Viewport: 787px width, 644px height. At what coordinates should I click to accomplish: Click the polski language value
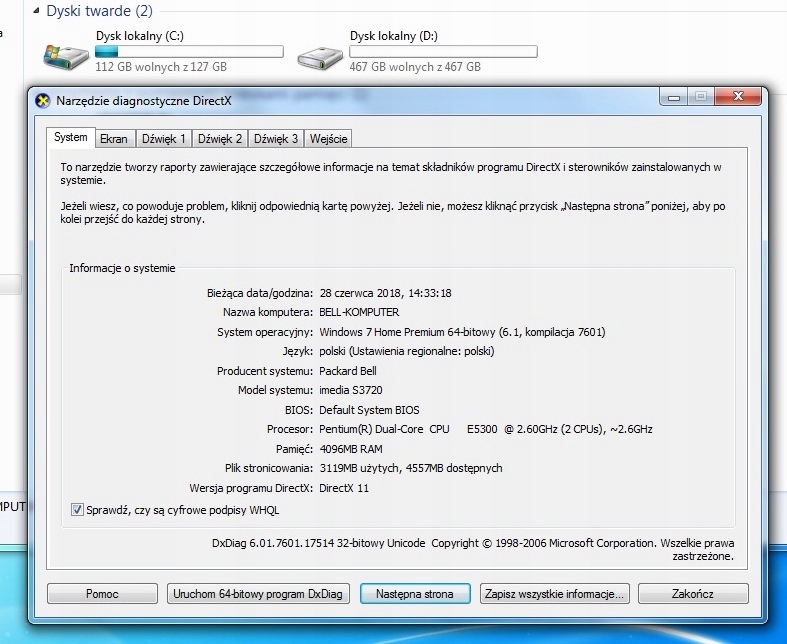click(x=407, y=351)
